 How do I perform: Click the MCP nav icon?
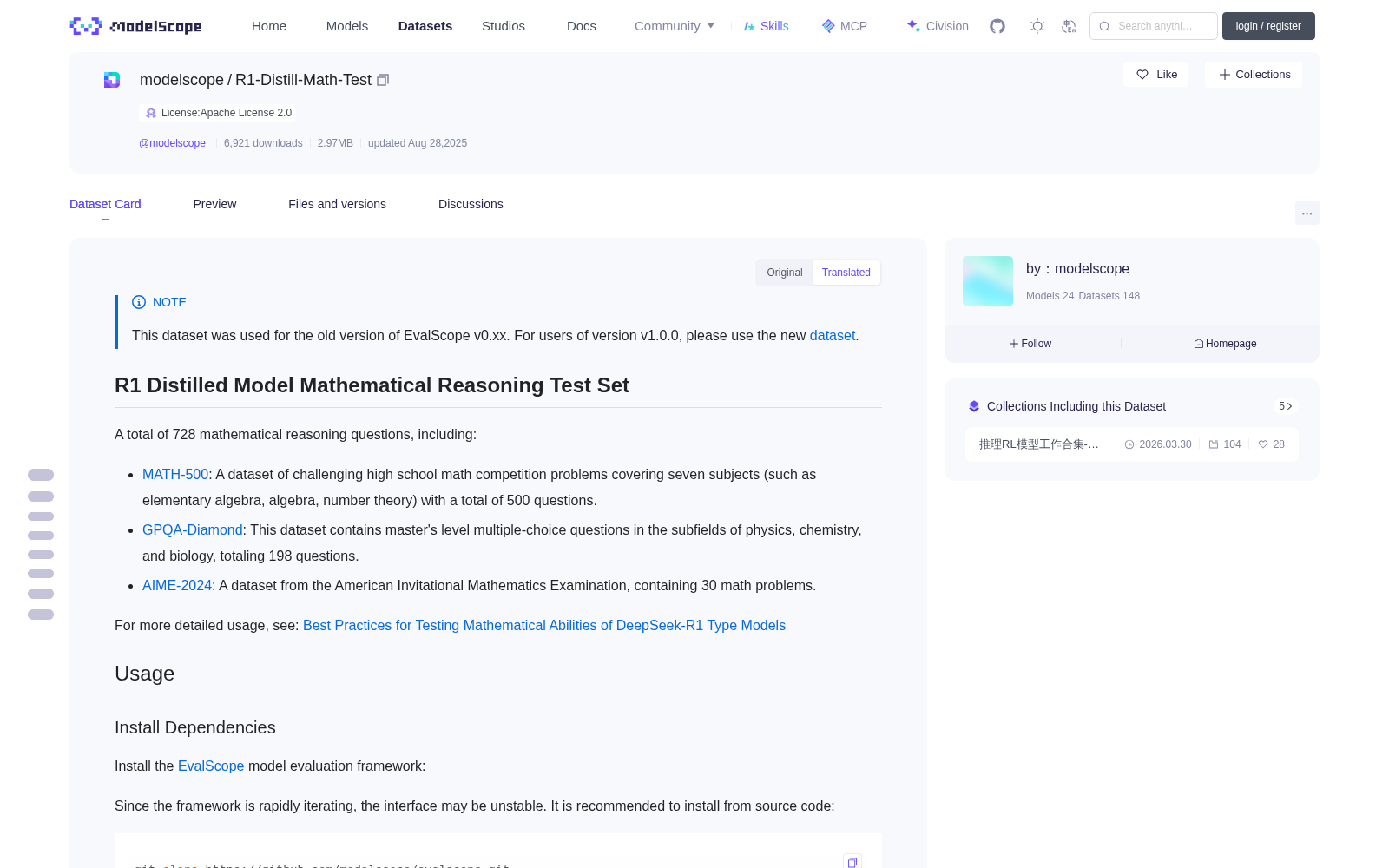[x=828, y=26]
